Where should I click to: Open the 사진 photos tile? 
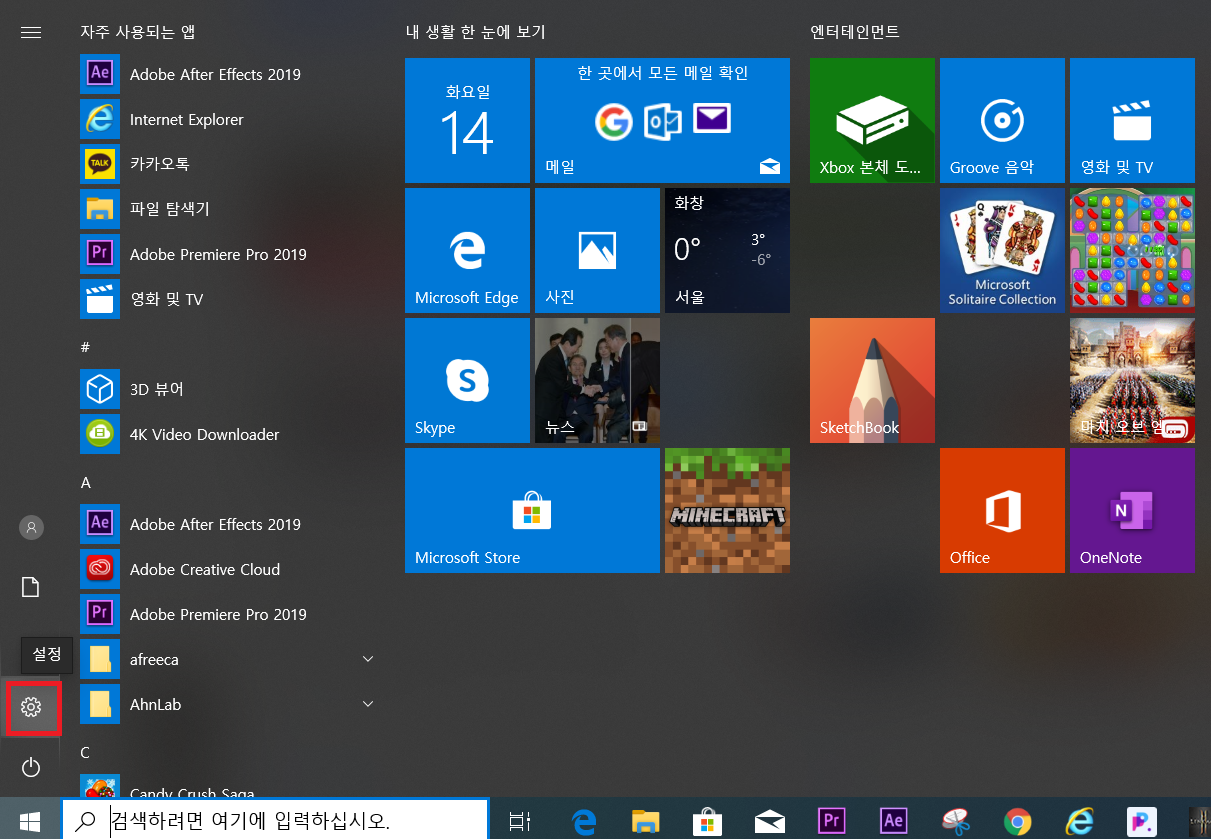(x=597, y=250)
